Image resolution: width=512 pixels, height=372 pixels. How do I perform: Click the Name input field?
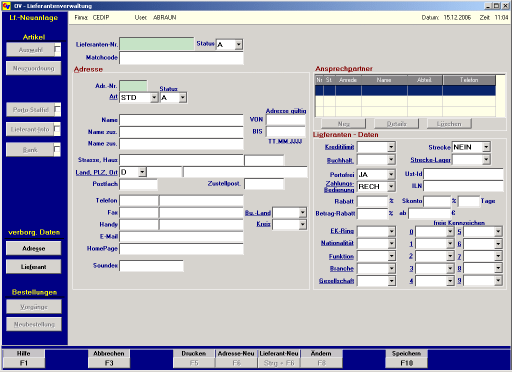[x=181, y=120]
